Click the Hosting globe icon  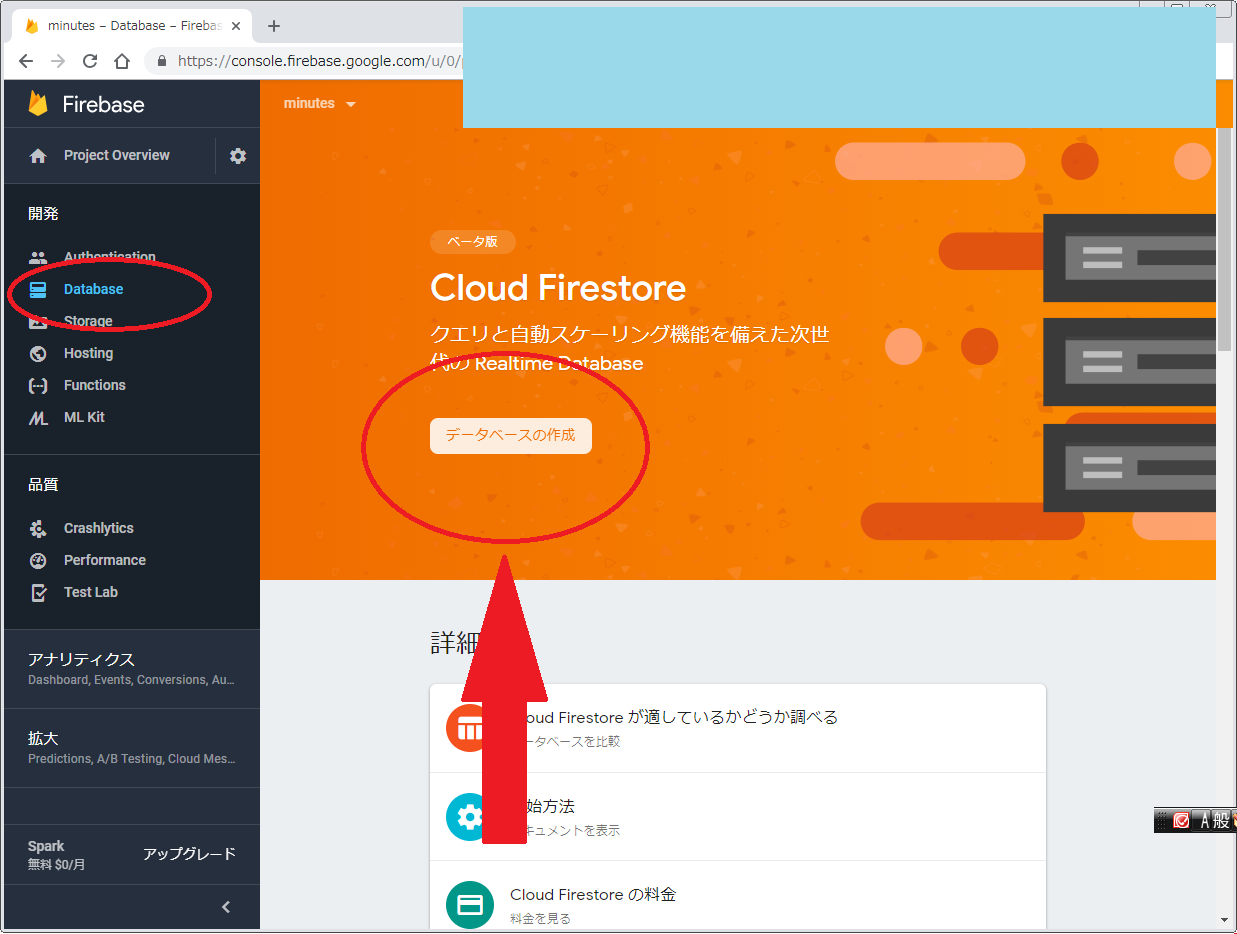click(38, 354)
